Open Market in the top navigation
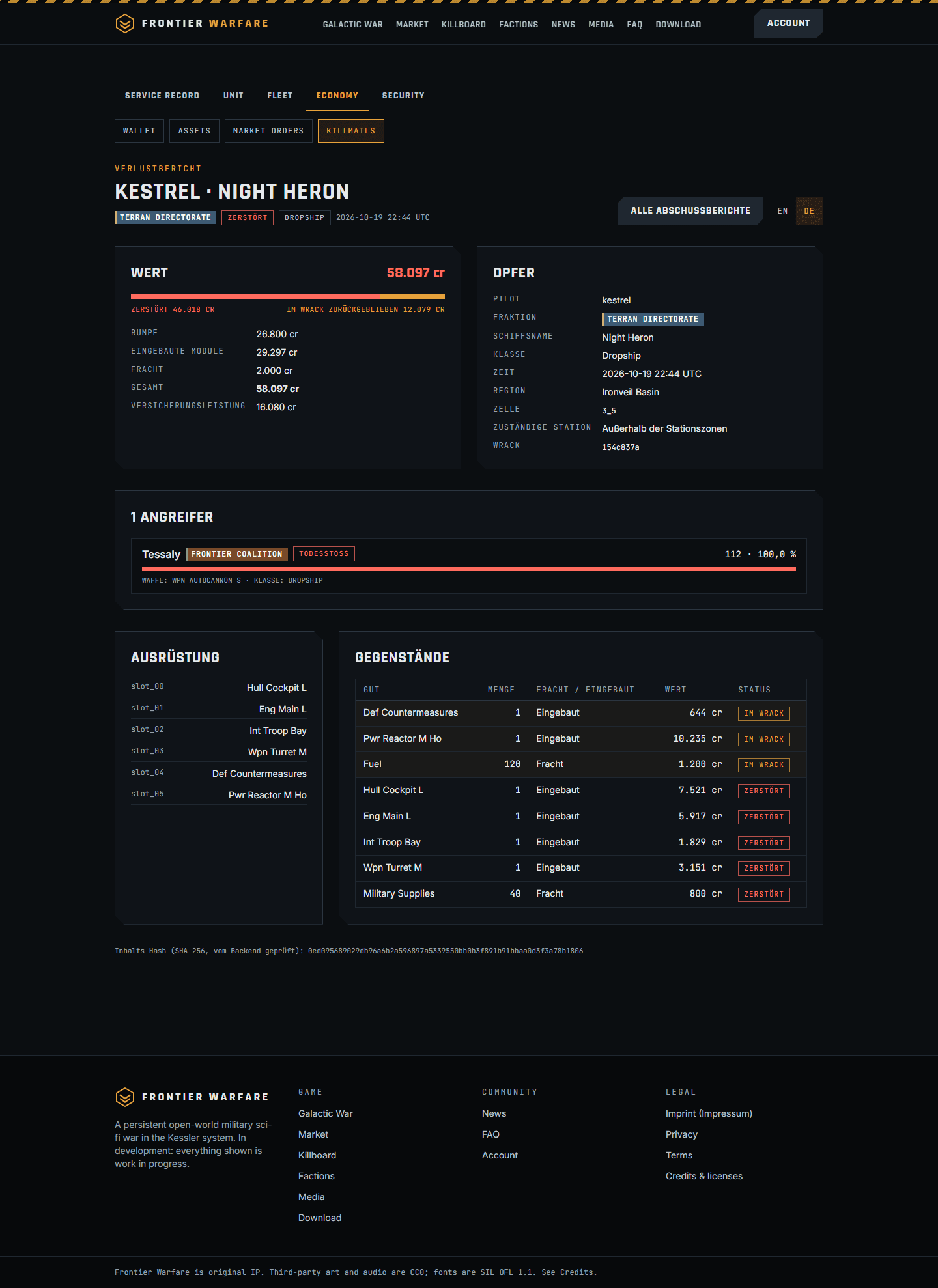The width and height of the screenshot is (938, 1288). [412, 25]
